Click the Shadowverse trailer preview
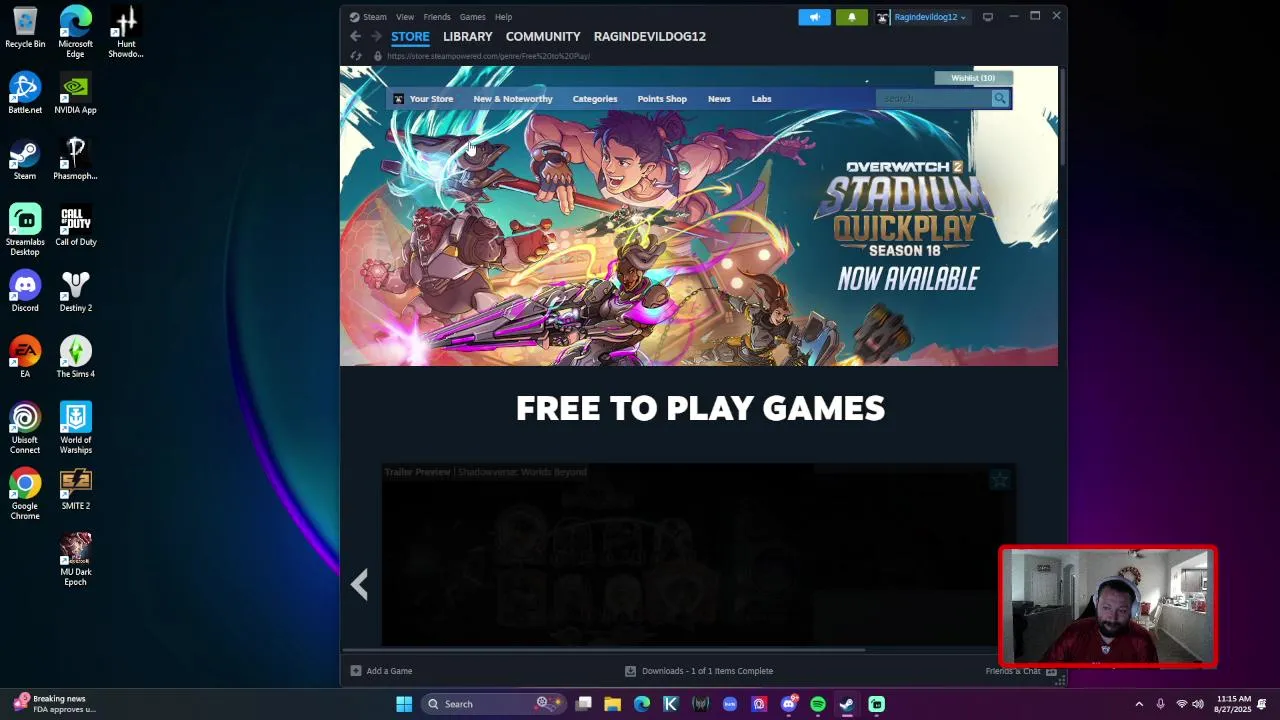This screenshot has width=1280, height=720. coord(698,555)
